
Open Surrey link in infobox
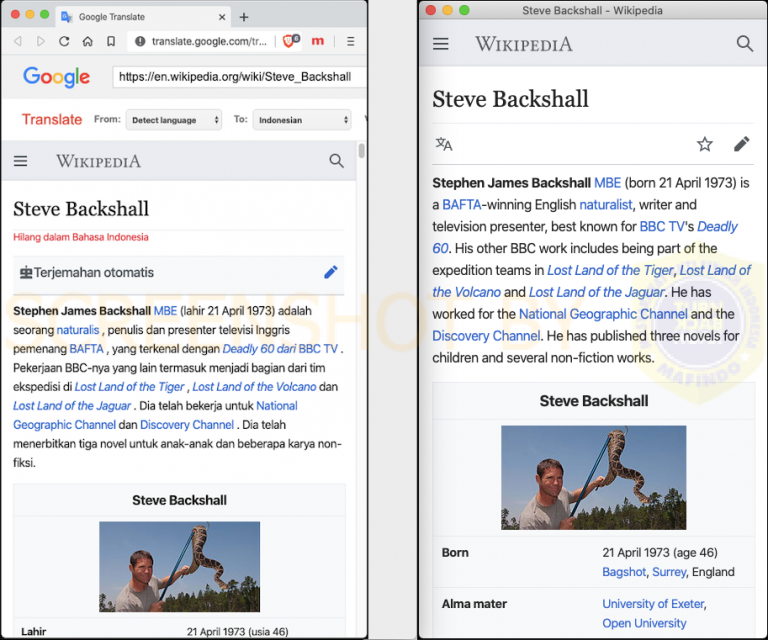669,572
